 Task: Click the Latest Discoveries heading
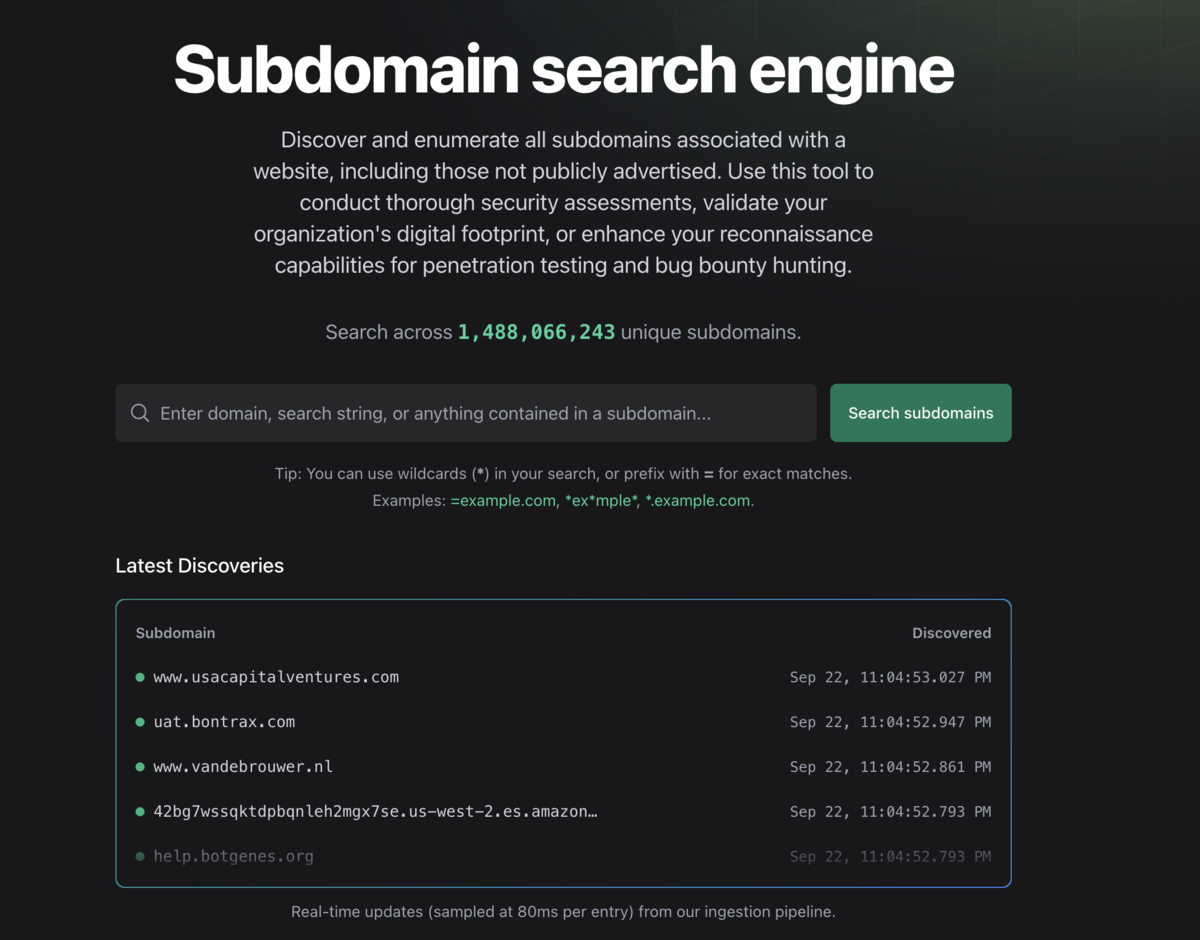tap(199, 566)
